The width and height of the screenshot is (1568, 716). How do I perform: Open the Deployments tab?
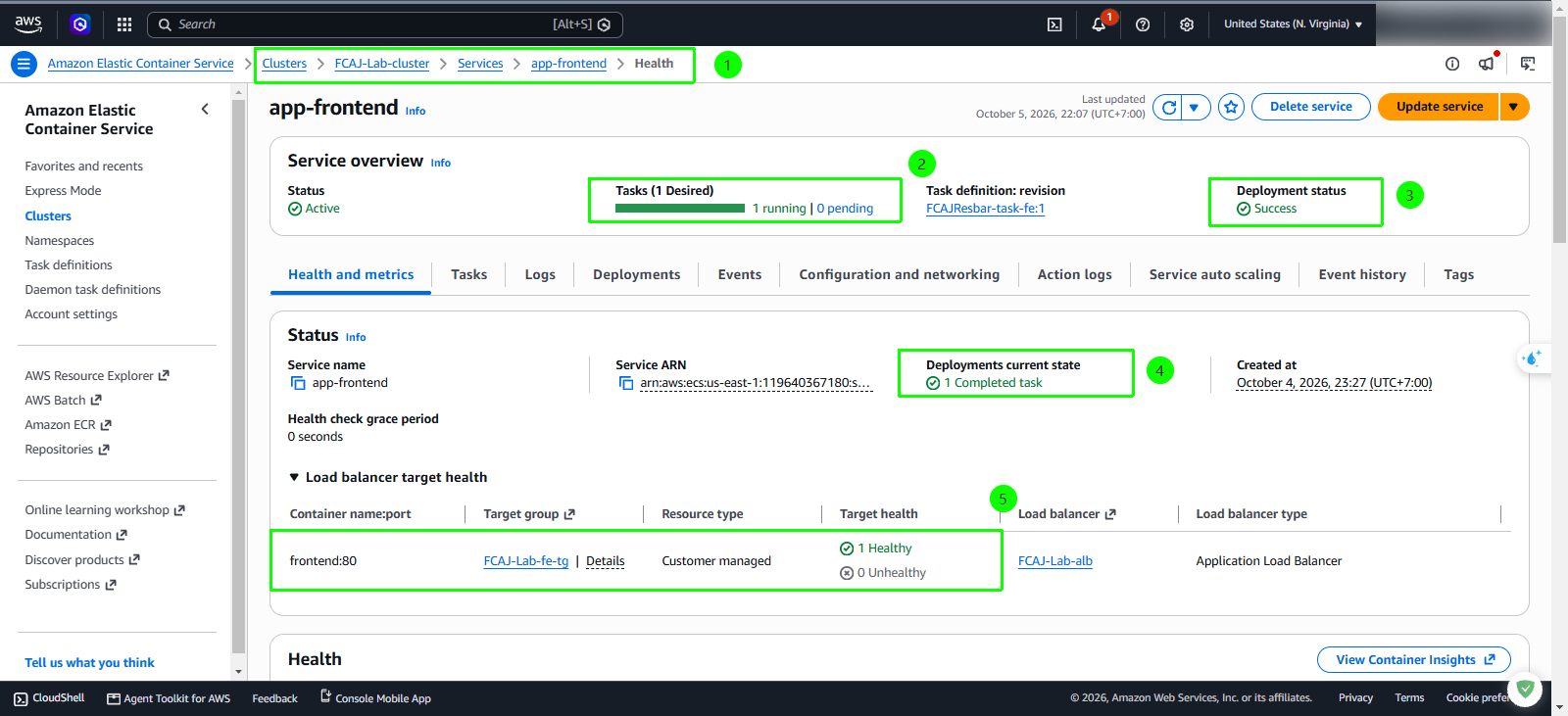(636, 274)
